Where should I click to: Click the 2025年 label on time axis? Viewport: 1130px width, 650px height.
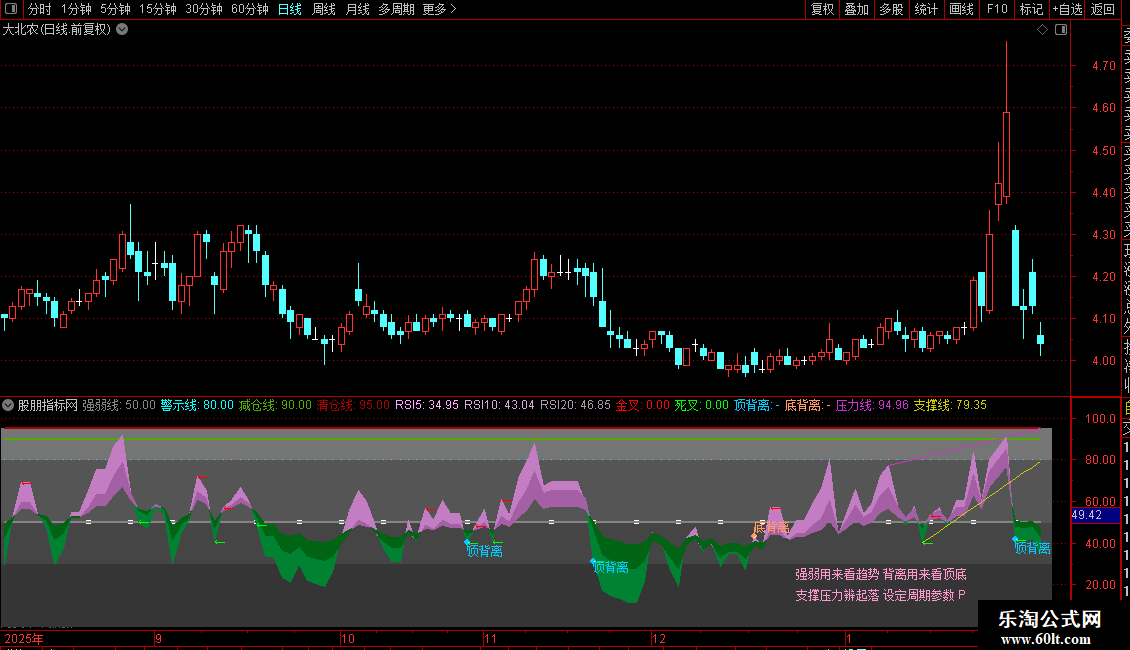(x=24, y=638)
